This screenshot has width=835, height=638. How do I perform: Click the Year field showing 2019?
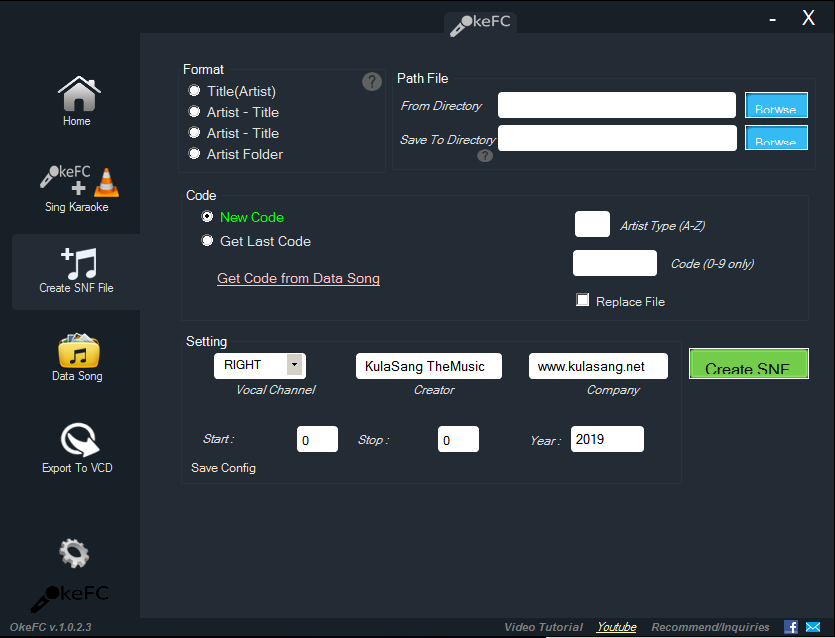coord(607,439)
